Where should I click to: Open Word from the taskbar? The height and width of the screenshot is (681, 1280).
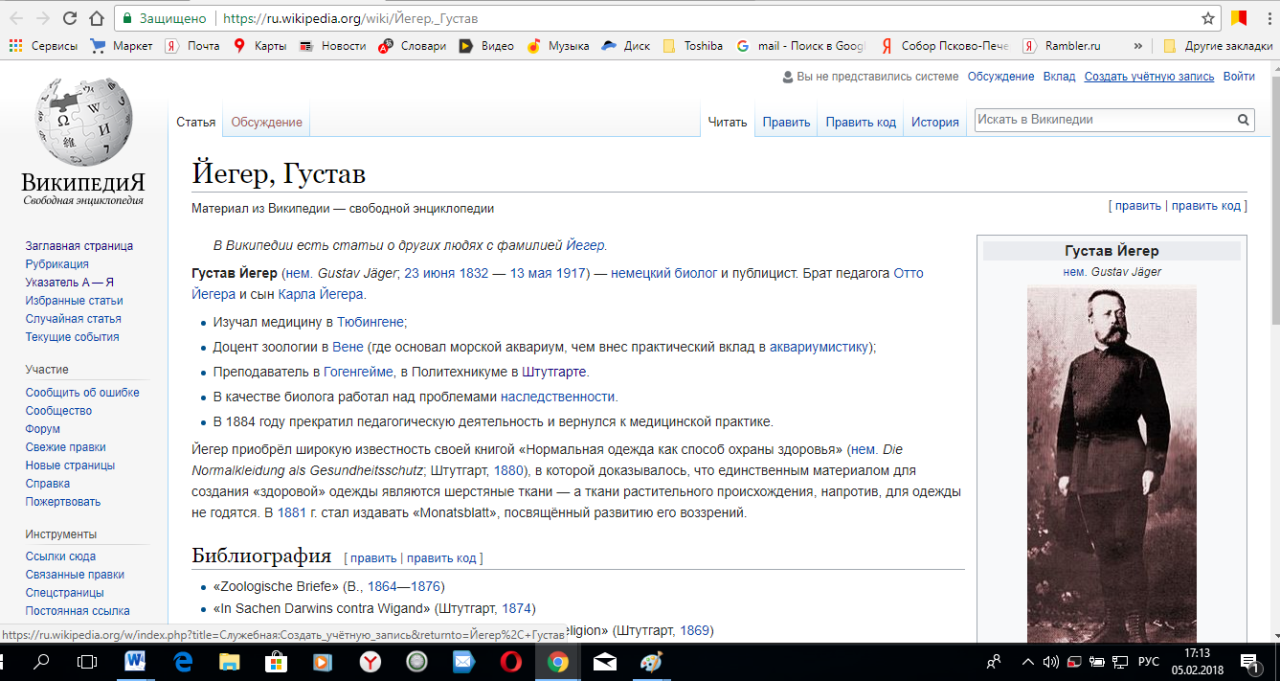click(x=137, y=662)
